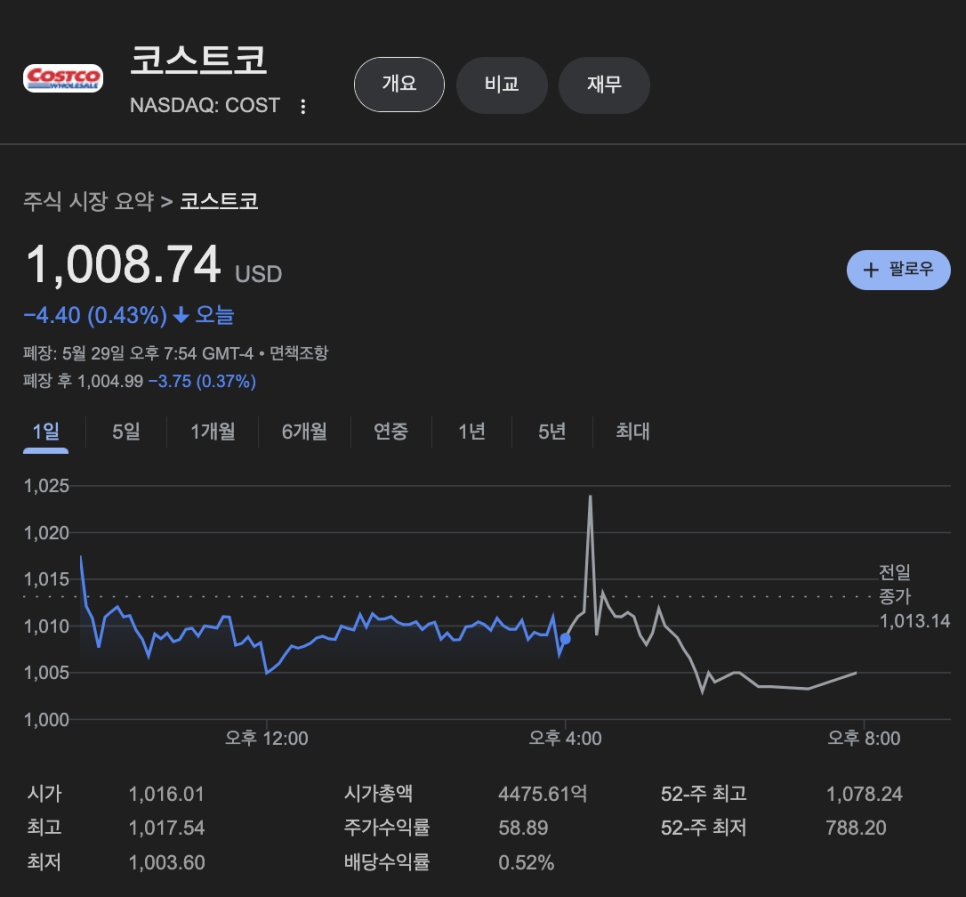
Task: Switch chart to 1개월 range
Action: [213, 431]
